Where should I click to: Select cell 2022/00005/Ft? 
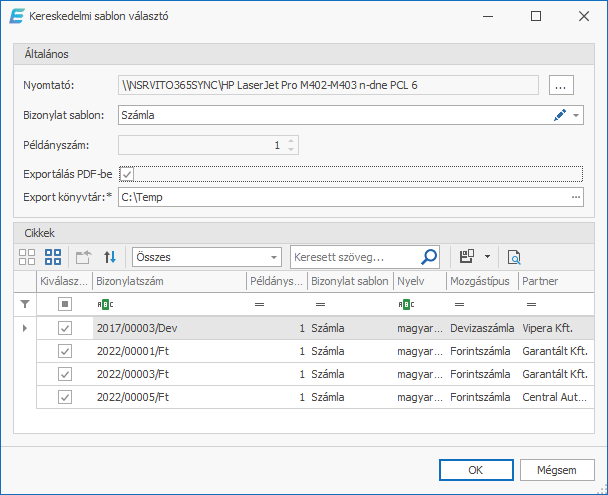point(169,397)
